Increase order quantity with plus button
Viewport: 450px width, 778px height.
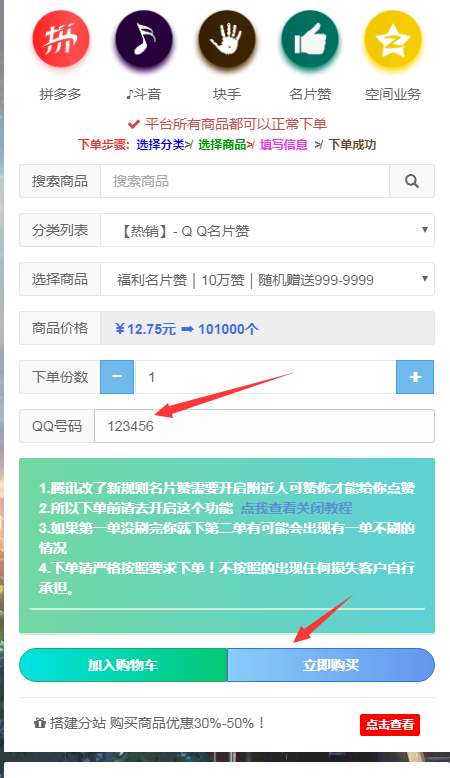(415, 377)
